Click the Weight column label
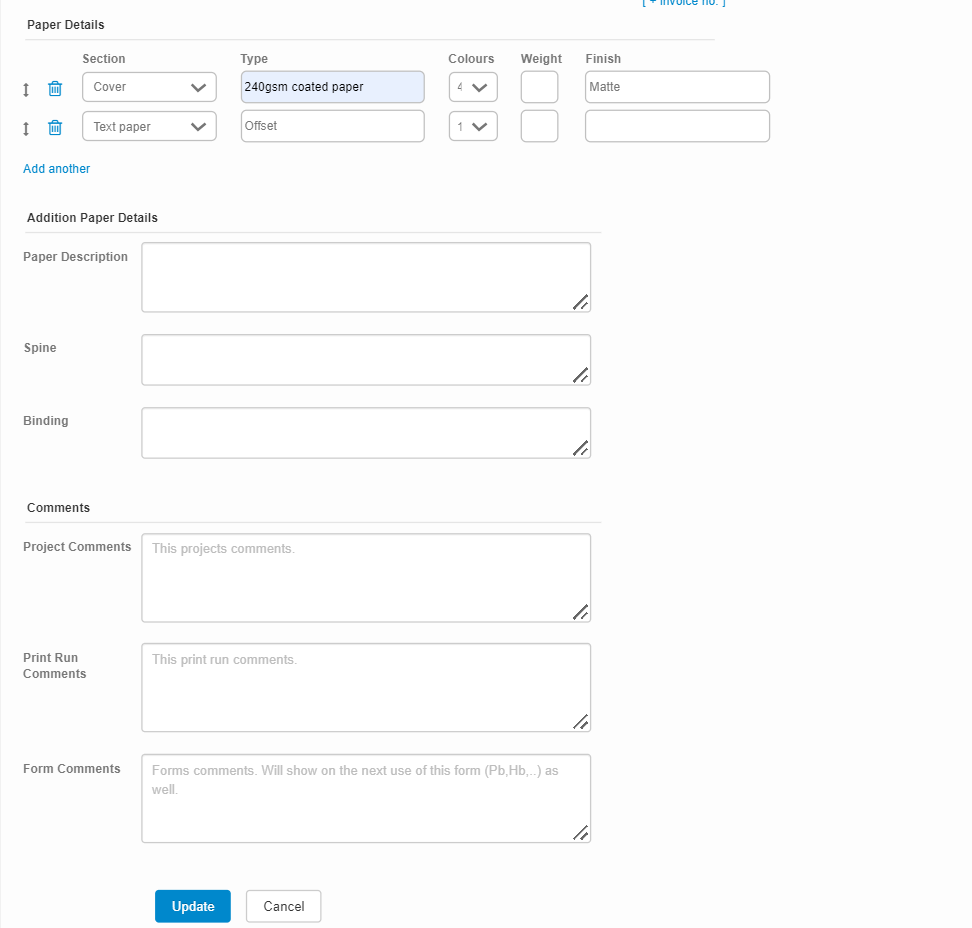 pos(541,59)
